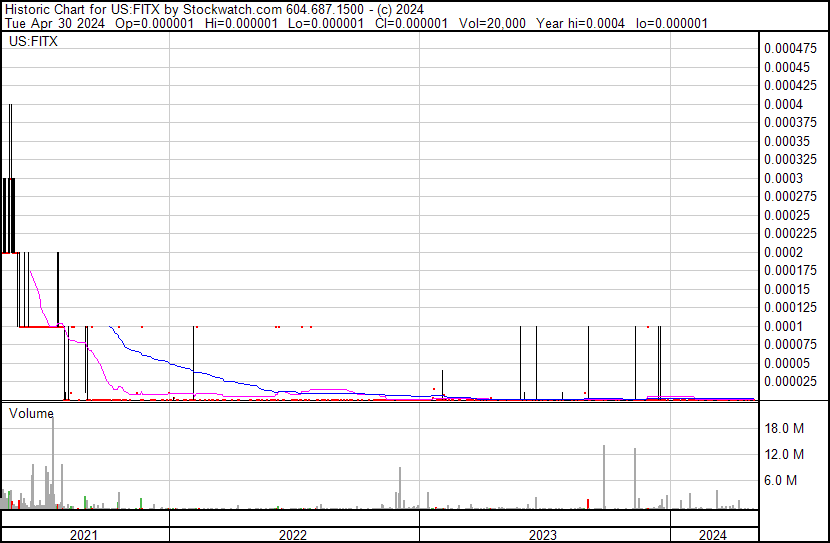Image resolution: width=830 pixels, height=543 pixels.
Task: Click the 0.0002 price axis label
Action: (783, 252)
